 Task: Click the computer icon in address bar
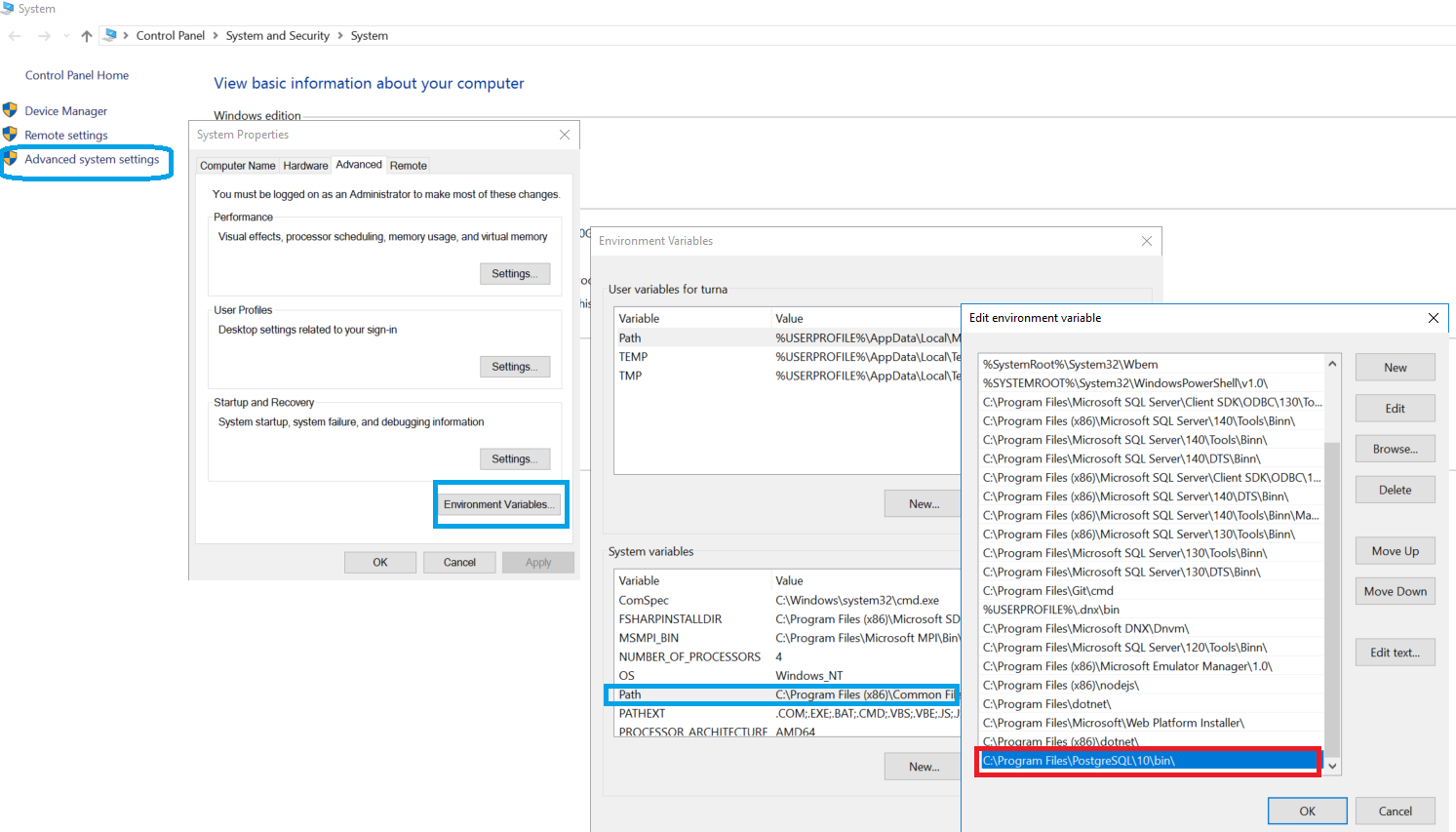pos(110,35)
